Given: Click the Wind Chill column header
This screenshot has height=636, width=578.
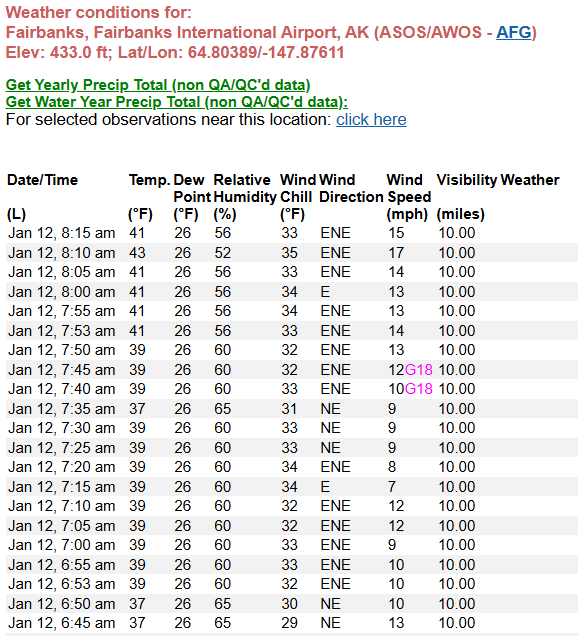Looking at the screenshot, I should [x=298, y=188].
